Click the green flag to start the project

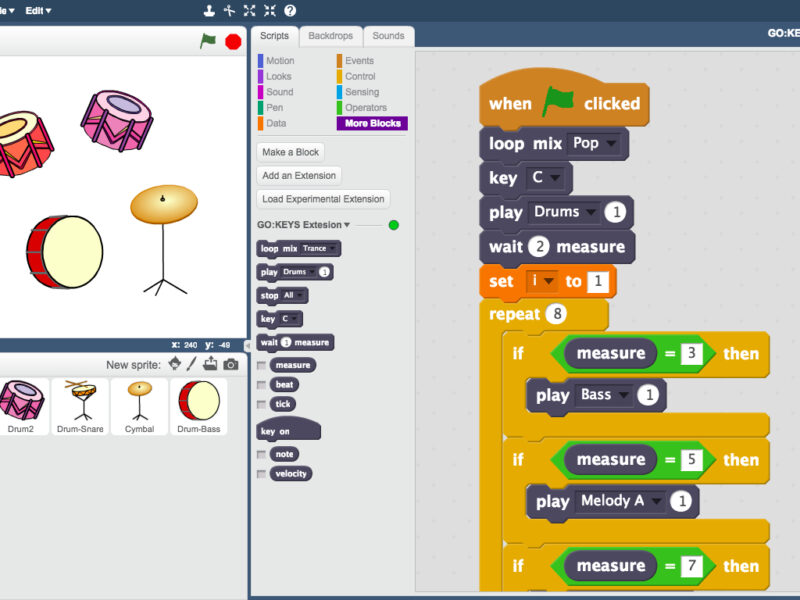click(208, 41)
